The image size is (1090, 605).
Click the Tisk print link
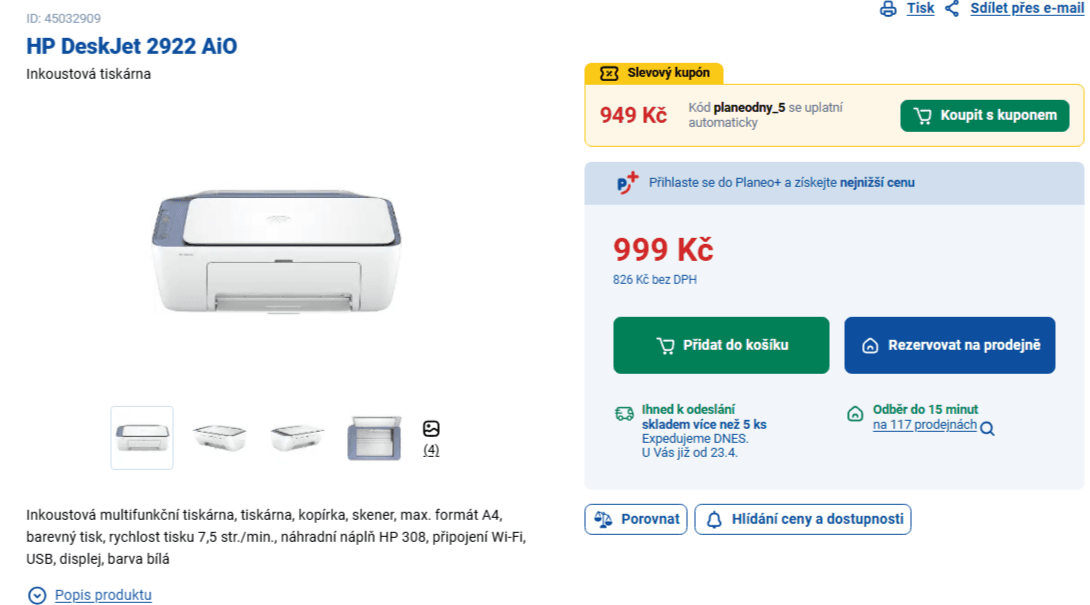tap(920, 9)
